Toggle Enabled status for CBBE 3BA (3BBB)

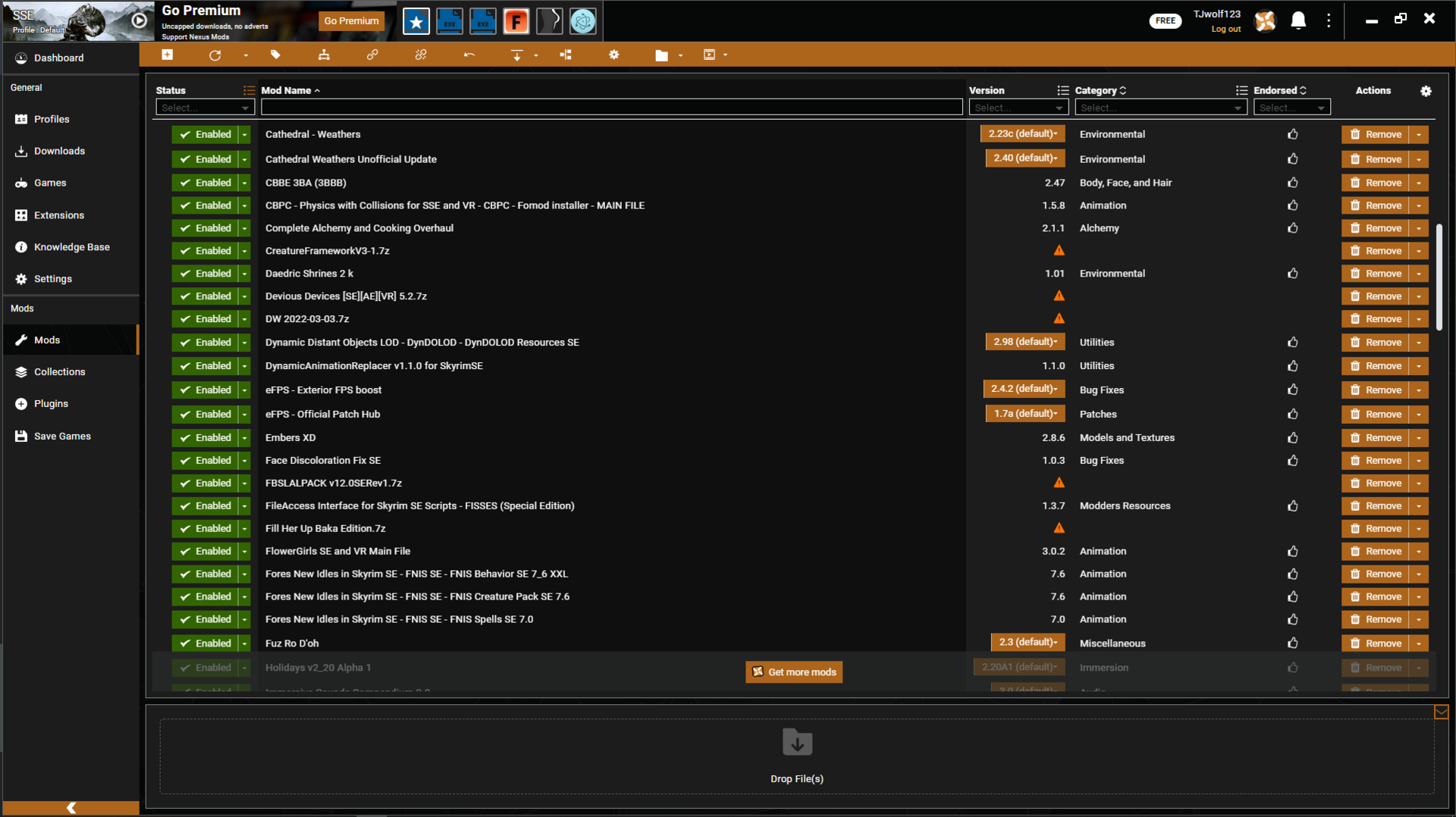205,183
